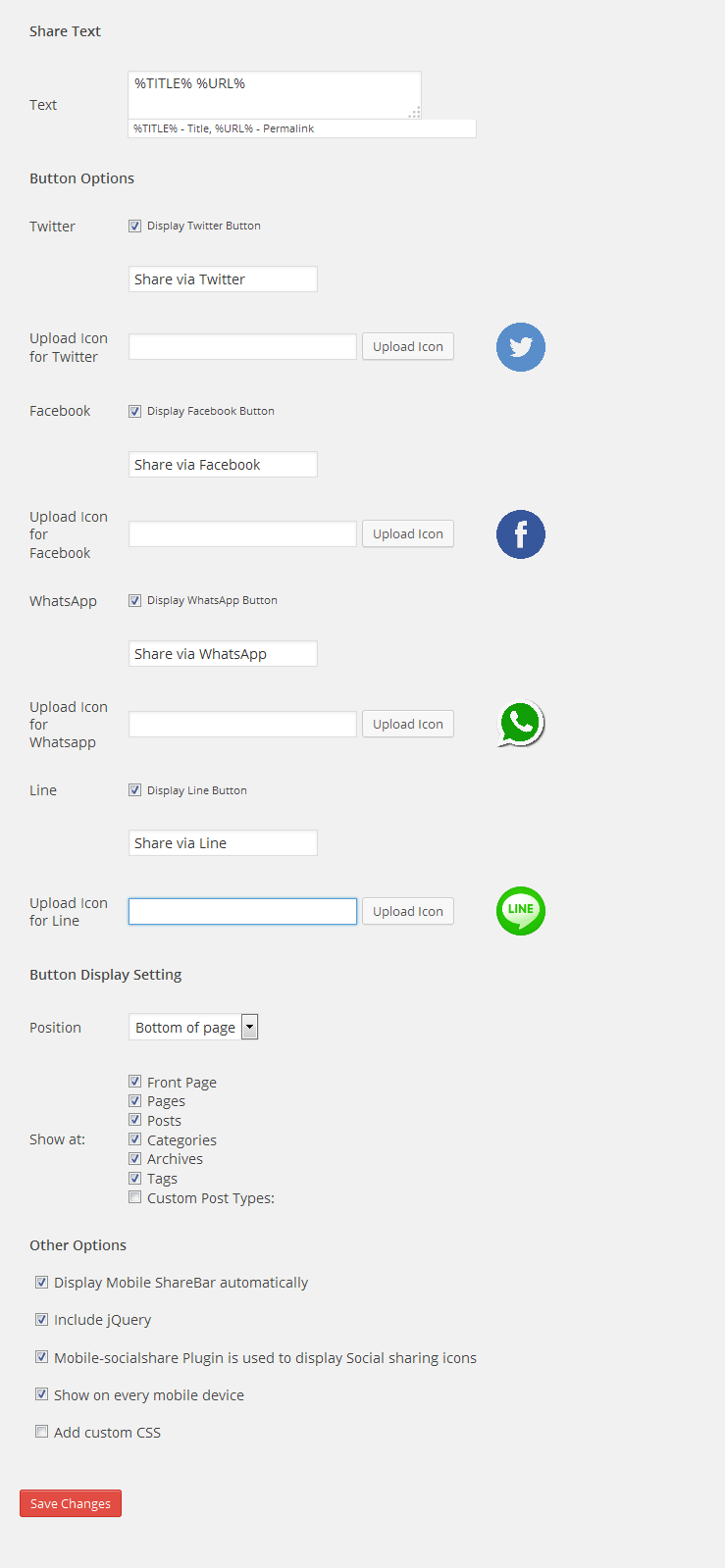Click the Whatsapp icon URL input field
The image size is (725, 1568).
pyautogui.click(x=242, y=725)
